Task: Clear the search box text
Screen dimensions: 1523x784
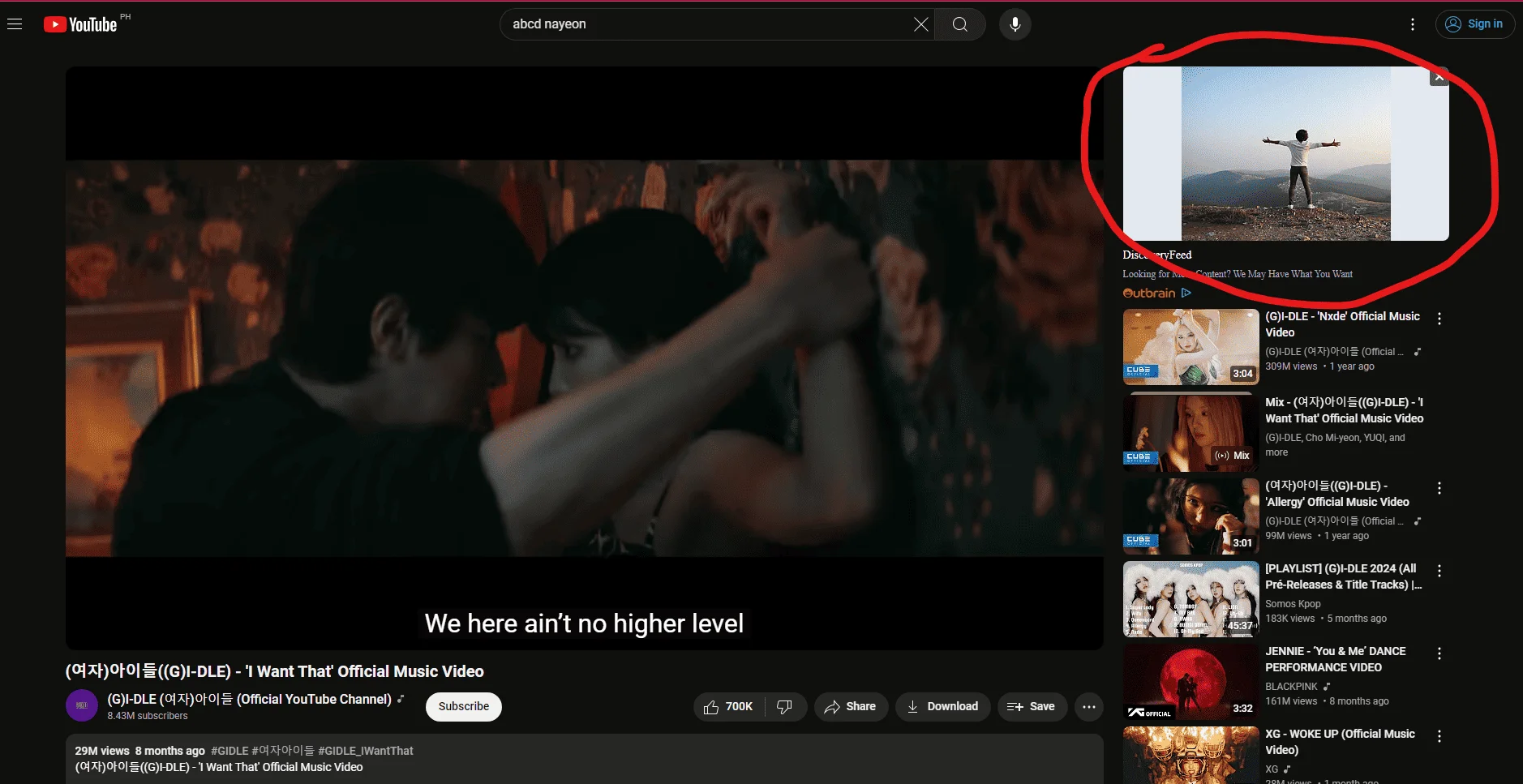Action: tap(920, 24)
